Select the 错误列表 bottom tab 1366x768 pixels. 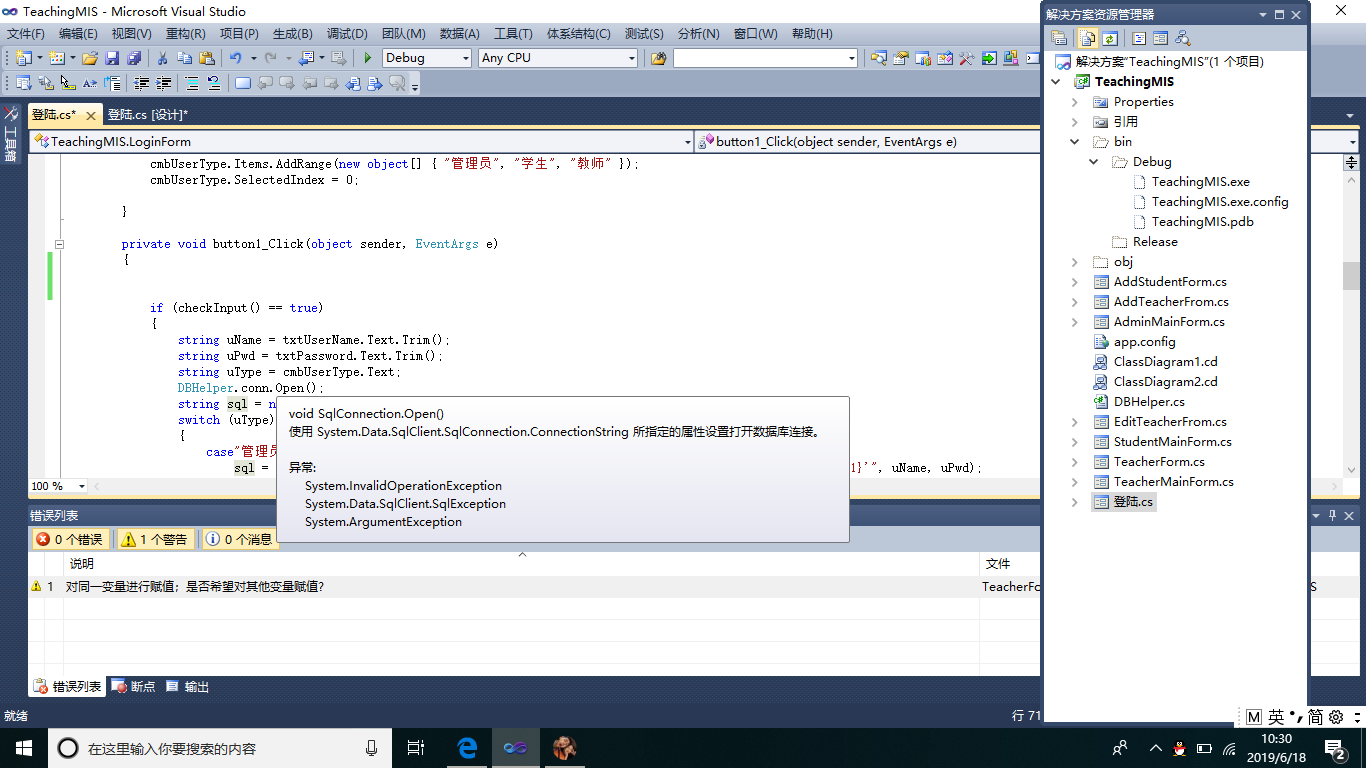coord(67,687)
